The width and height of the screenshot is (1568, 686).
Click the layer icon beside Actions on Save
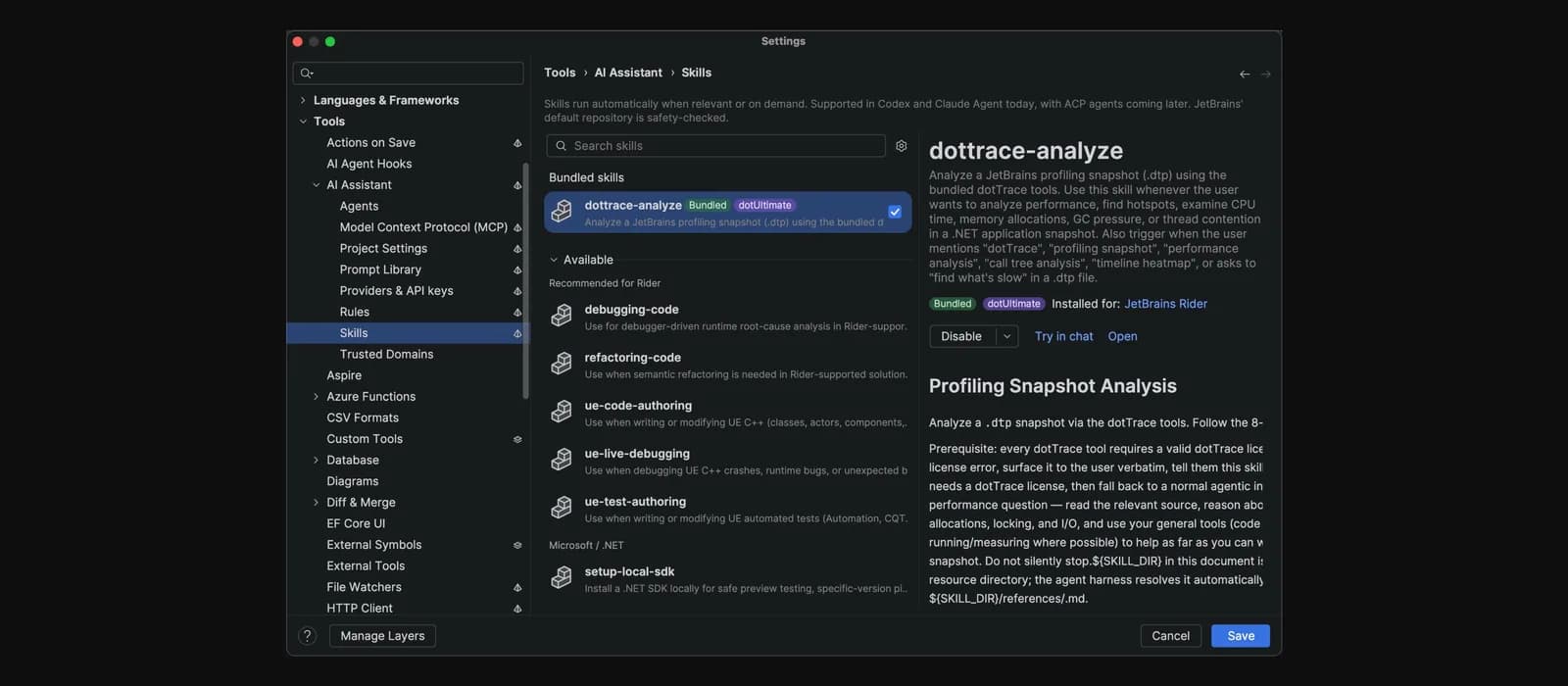click(517, 143)
